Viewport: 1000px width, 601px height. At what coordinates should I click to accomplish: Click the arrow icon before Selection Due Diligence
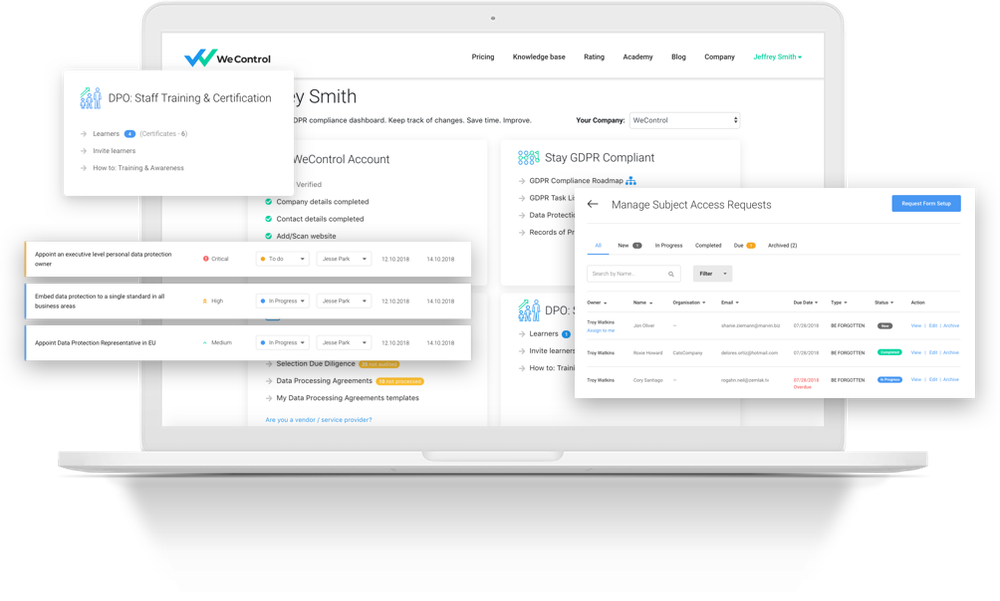click(x=269, y=364)
